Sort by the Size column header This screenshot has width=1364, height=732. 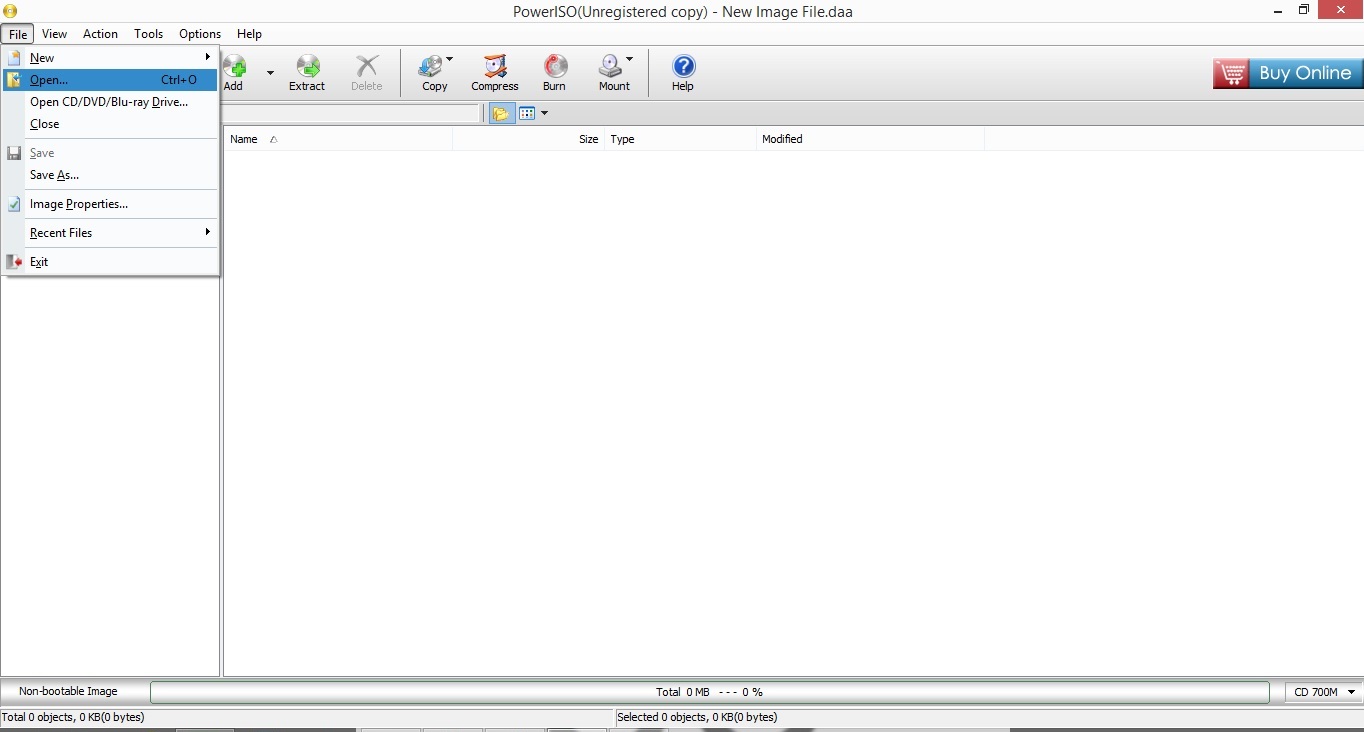pyautogui.click(x=528, y=139)
